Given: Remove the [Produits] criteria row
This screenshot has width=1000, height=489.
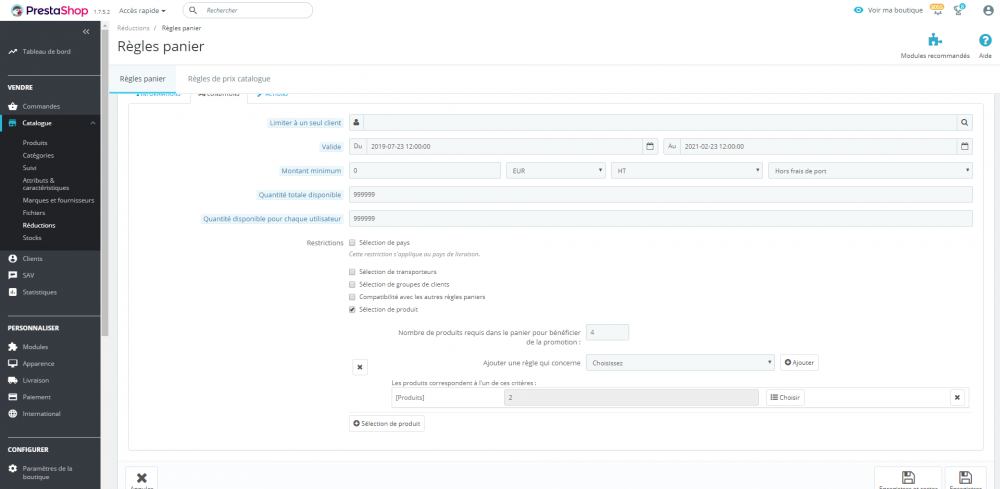Looking at the screenshot, I should point(957,397).
